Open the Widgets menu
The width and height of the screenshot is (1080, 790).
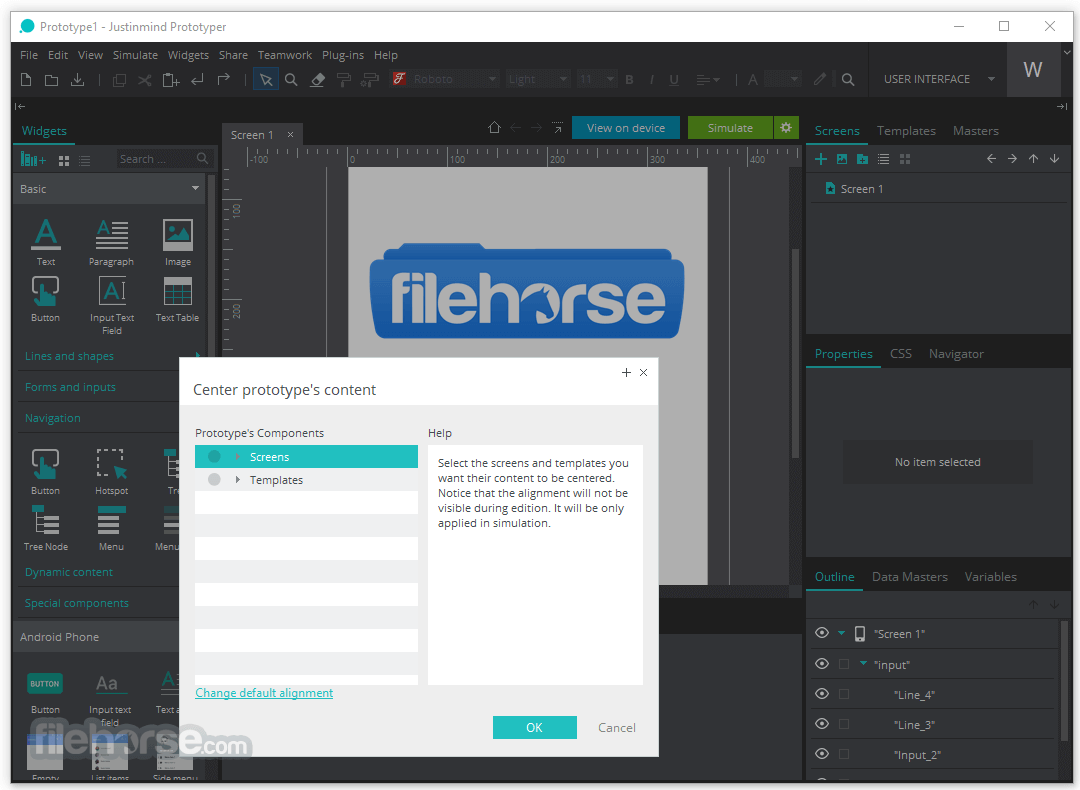click(x=188, y=55)
